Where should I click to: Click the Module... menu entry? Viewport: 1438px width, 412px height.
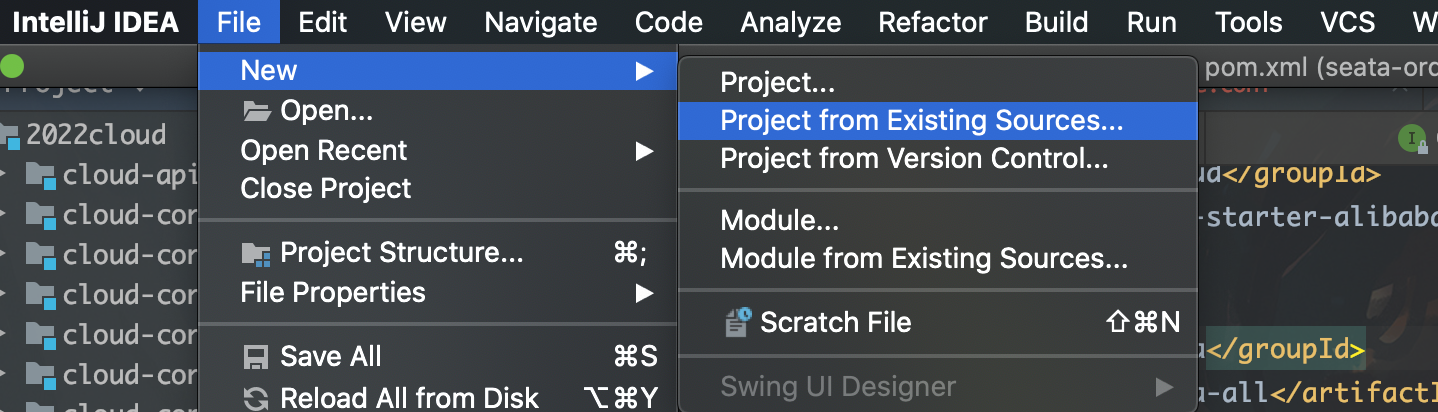[x=779, y=220]
